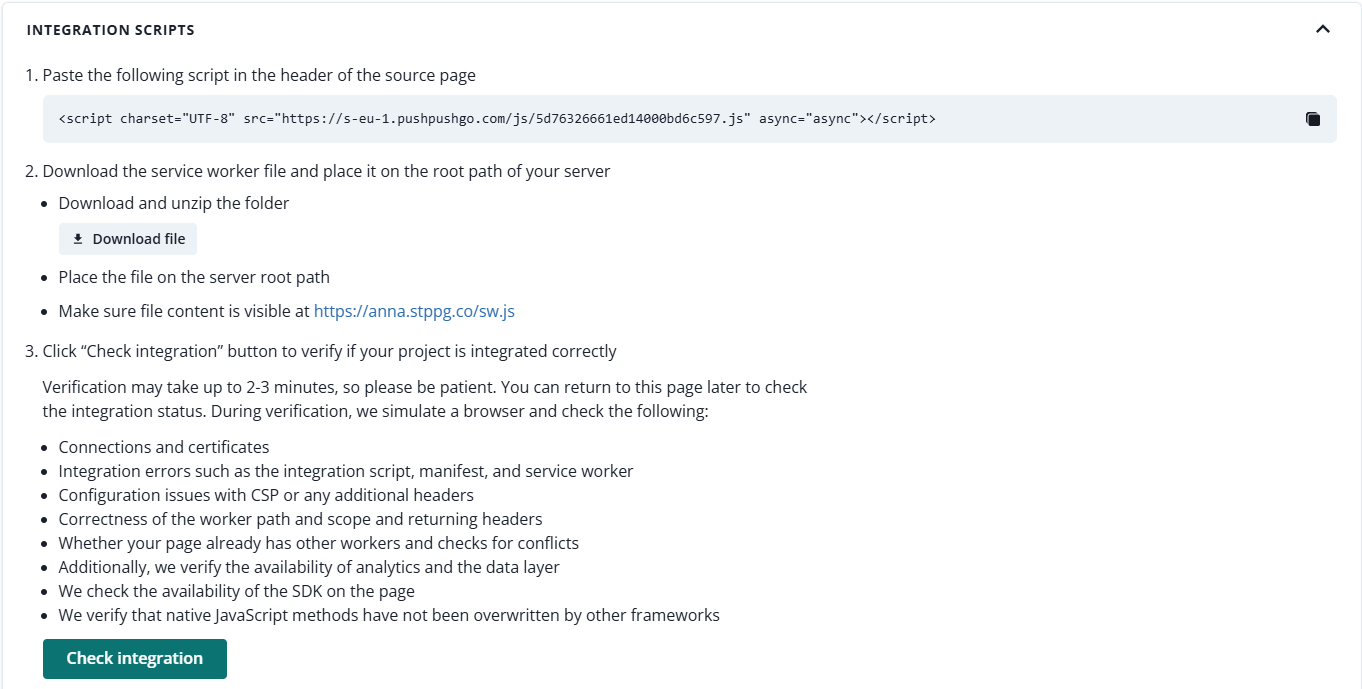Image resolution: width=1362 pixels, height=689 pixels.
Task: Click the SDK availability bullet
Action: (237, 591)
